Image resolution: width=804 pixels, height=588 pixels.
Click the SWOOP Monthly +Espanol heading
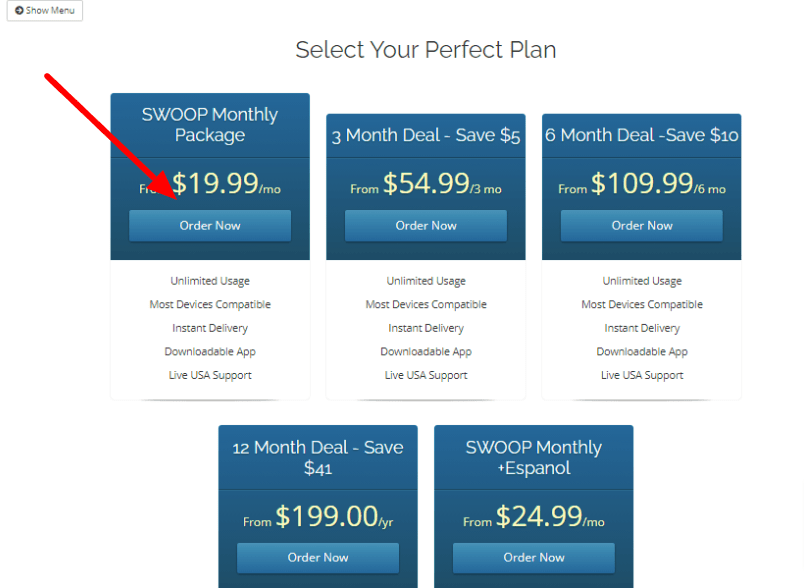(x=534, y=457)
